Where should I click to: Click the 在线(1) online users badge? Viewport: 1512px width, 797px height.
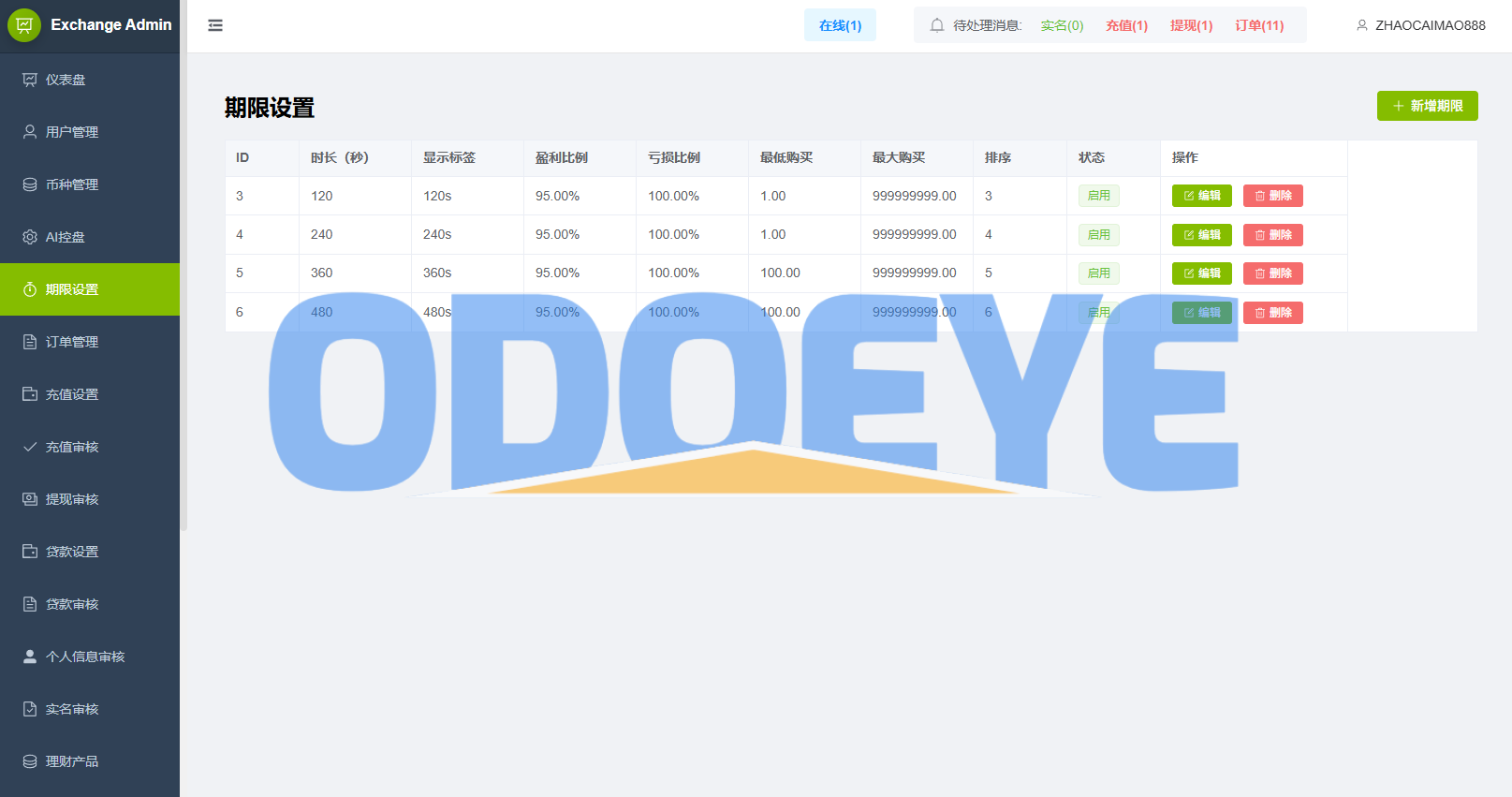point(840,25)
